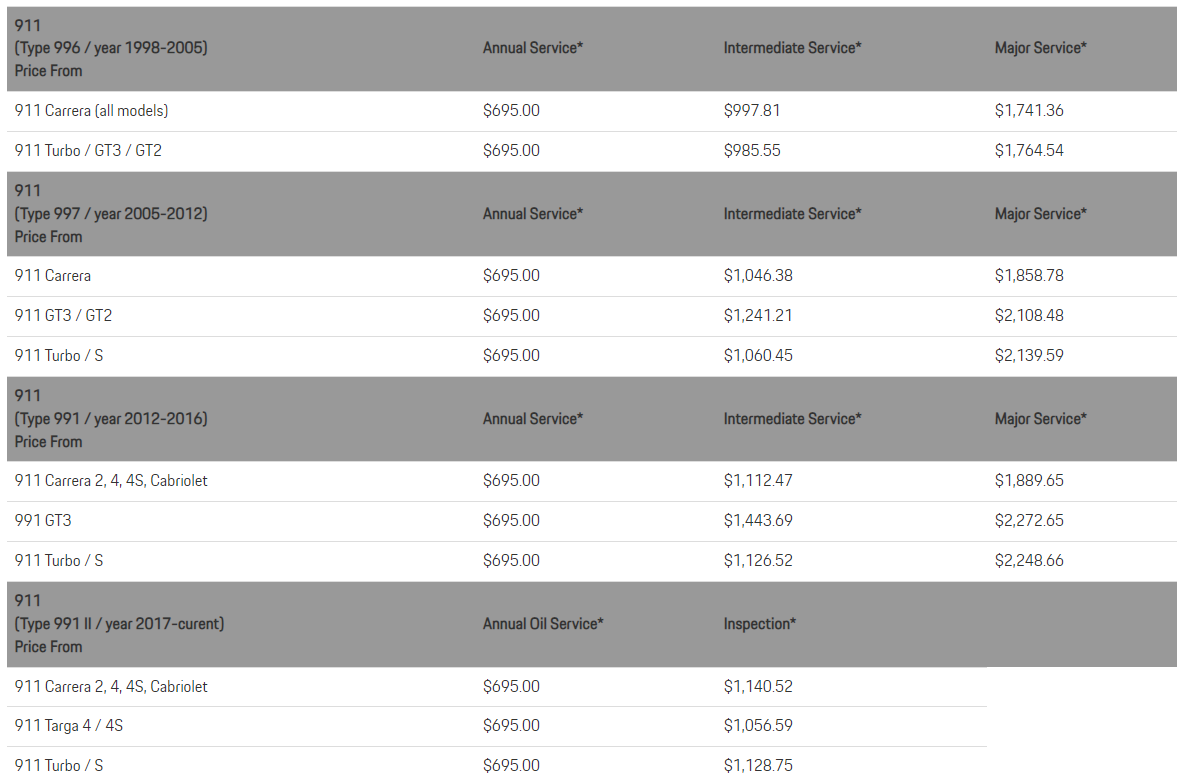
Task: Click Major Service price $1,741.36
Action: tap(1029, 110)
